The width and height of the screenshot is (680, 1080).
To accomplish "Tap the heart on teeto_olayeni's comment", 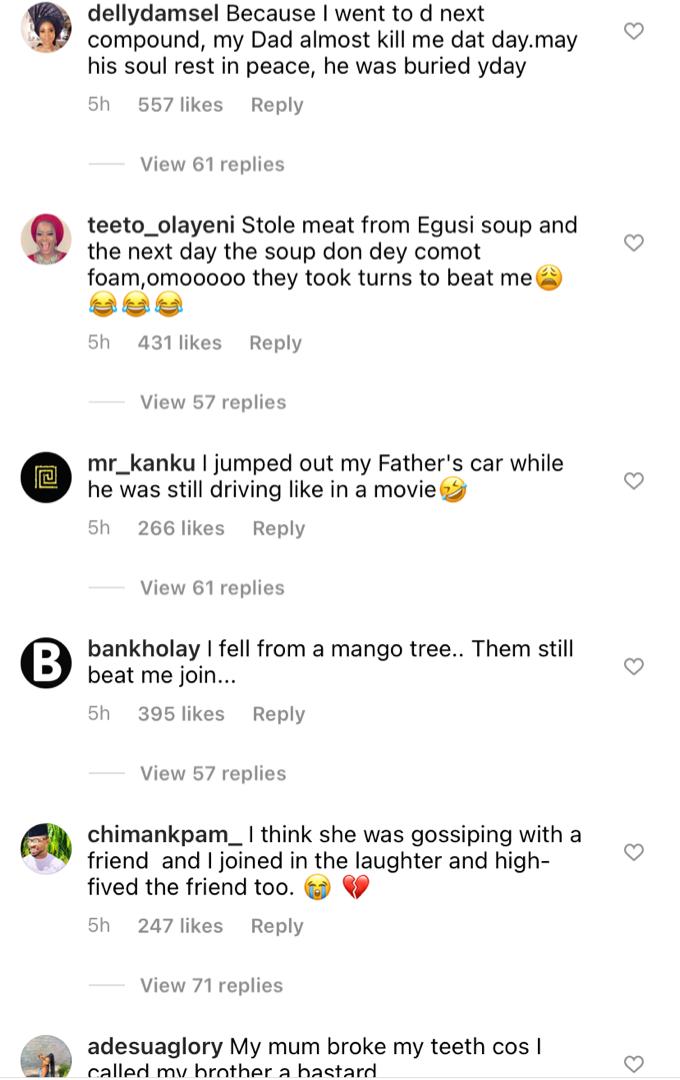I will coord(633,243).
